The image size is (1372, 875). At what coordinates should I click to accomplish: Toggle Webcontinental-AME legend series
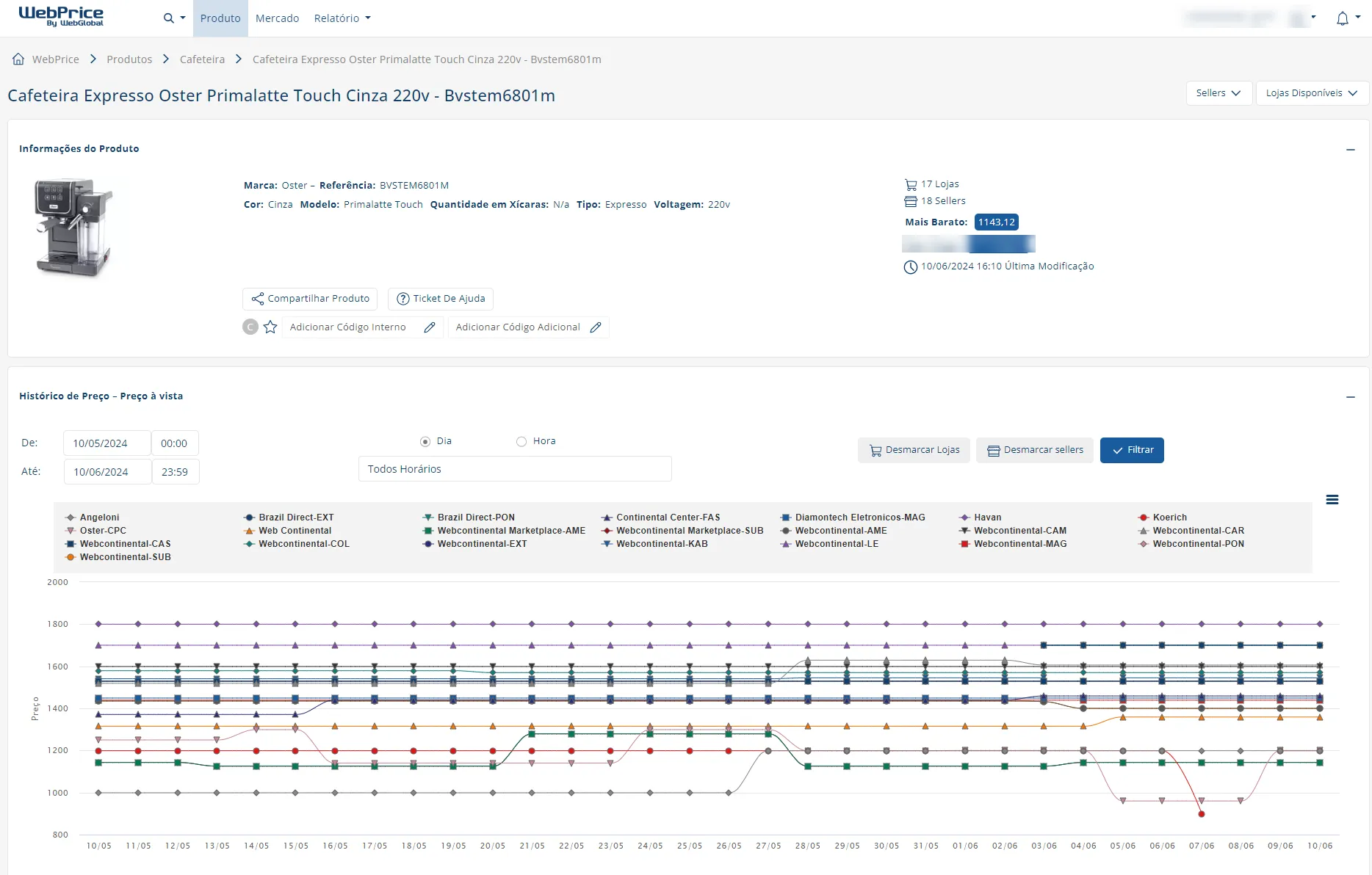tap(834, 531)
